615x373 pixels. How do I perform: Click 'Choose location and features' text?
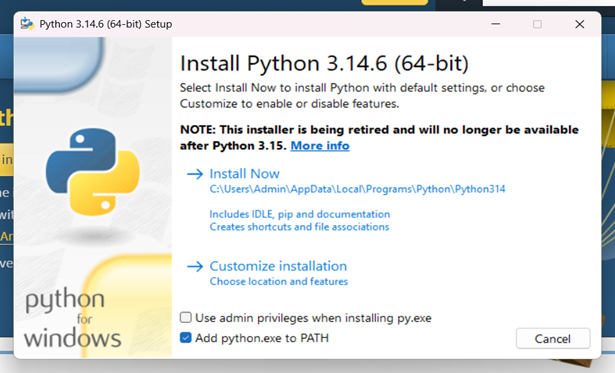(x=278, y=282)
